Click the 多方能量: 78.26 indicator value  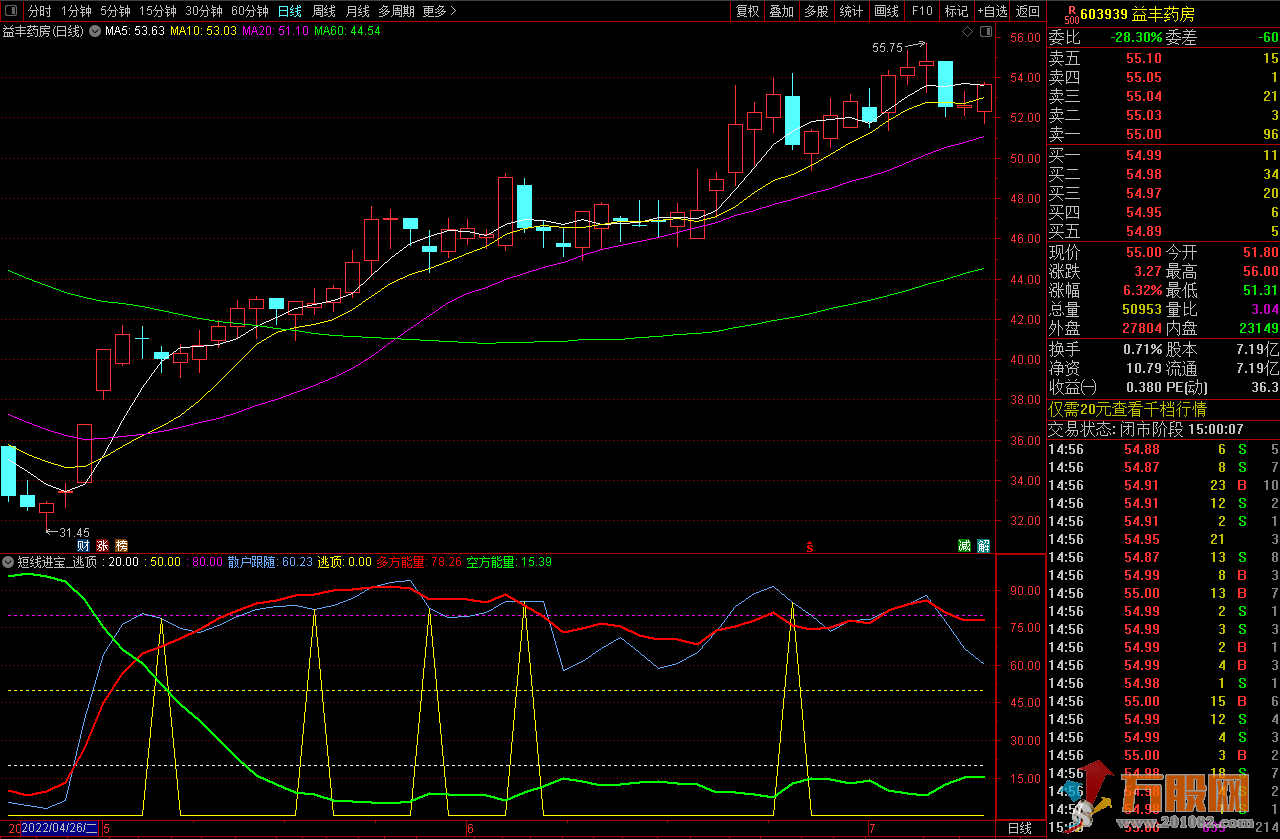point(419,562)
